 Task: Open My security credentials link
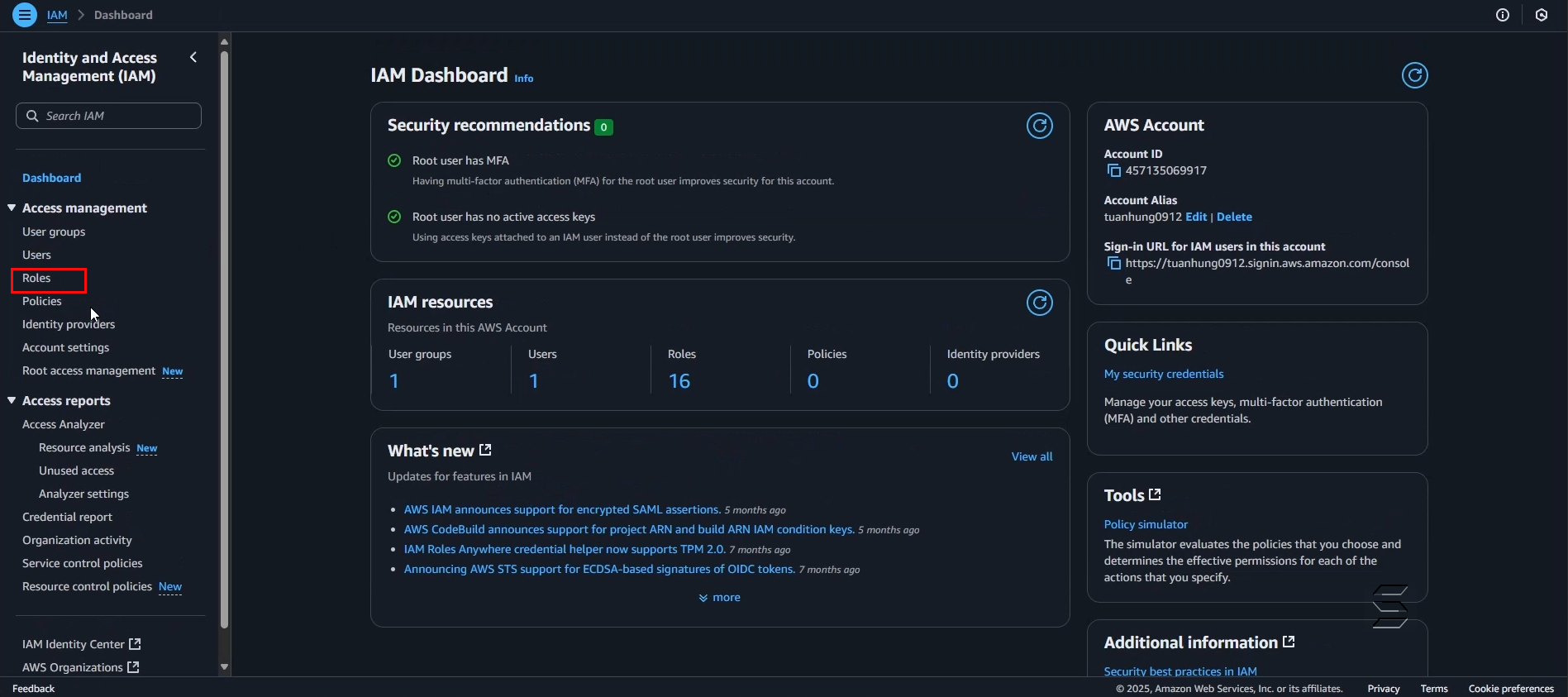1164,374
